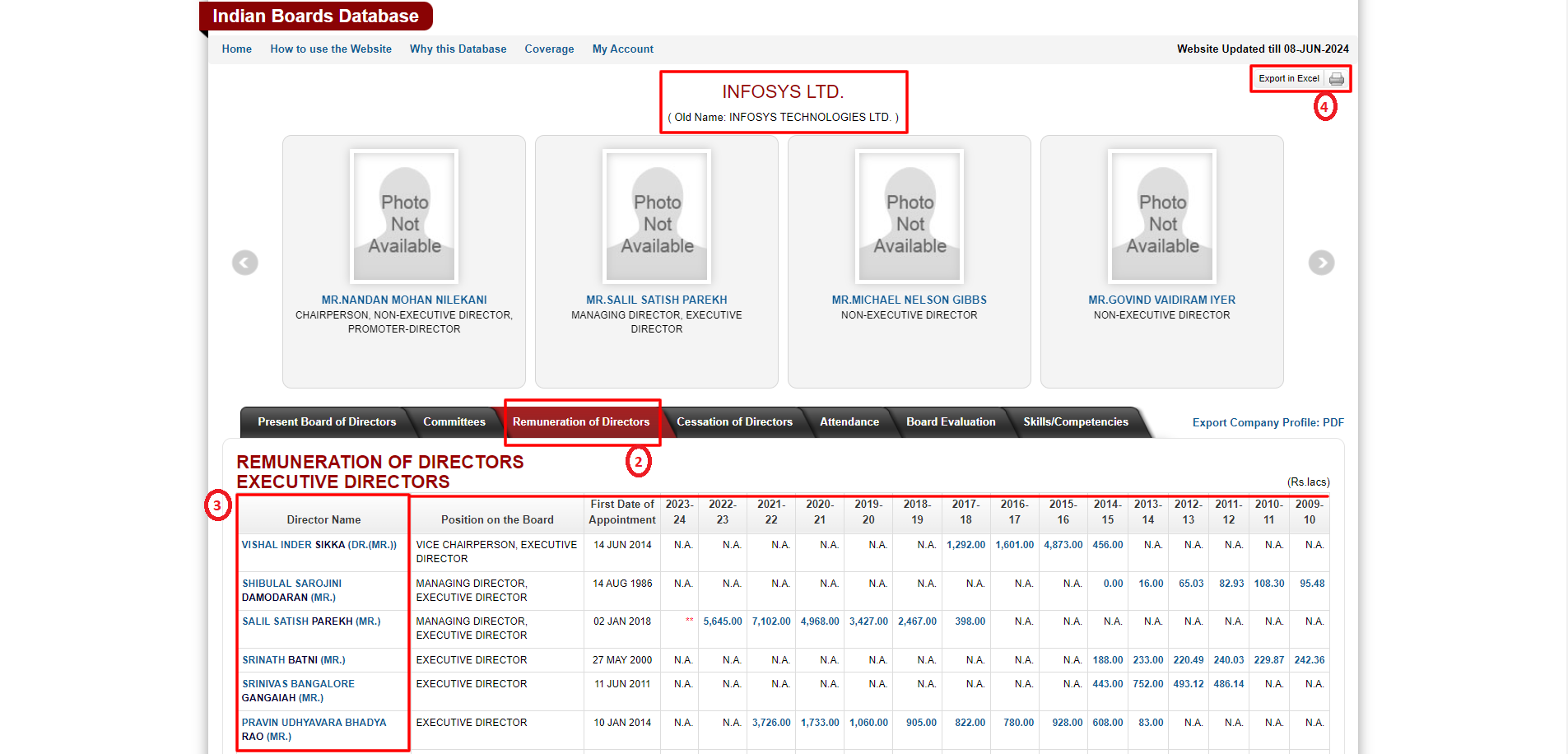Open Salil Satish Parekh table row link
The height and width of the screenshot is (754, 1568).
click(x=311, y=621)
